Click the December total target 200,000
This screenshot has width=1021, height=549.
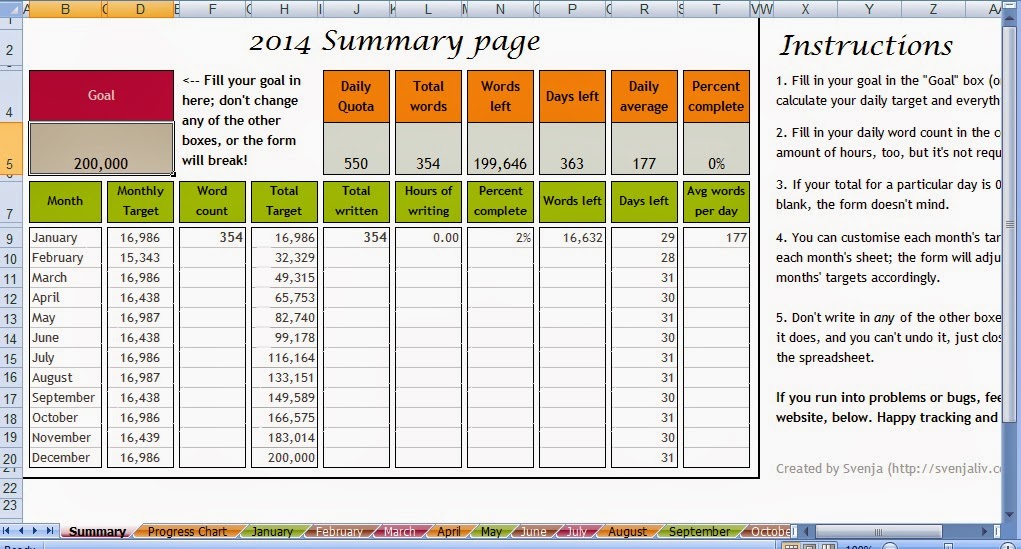pos(285,458)
